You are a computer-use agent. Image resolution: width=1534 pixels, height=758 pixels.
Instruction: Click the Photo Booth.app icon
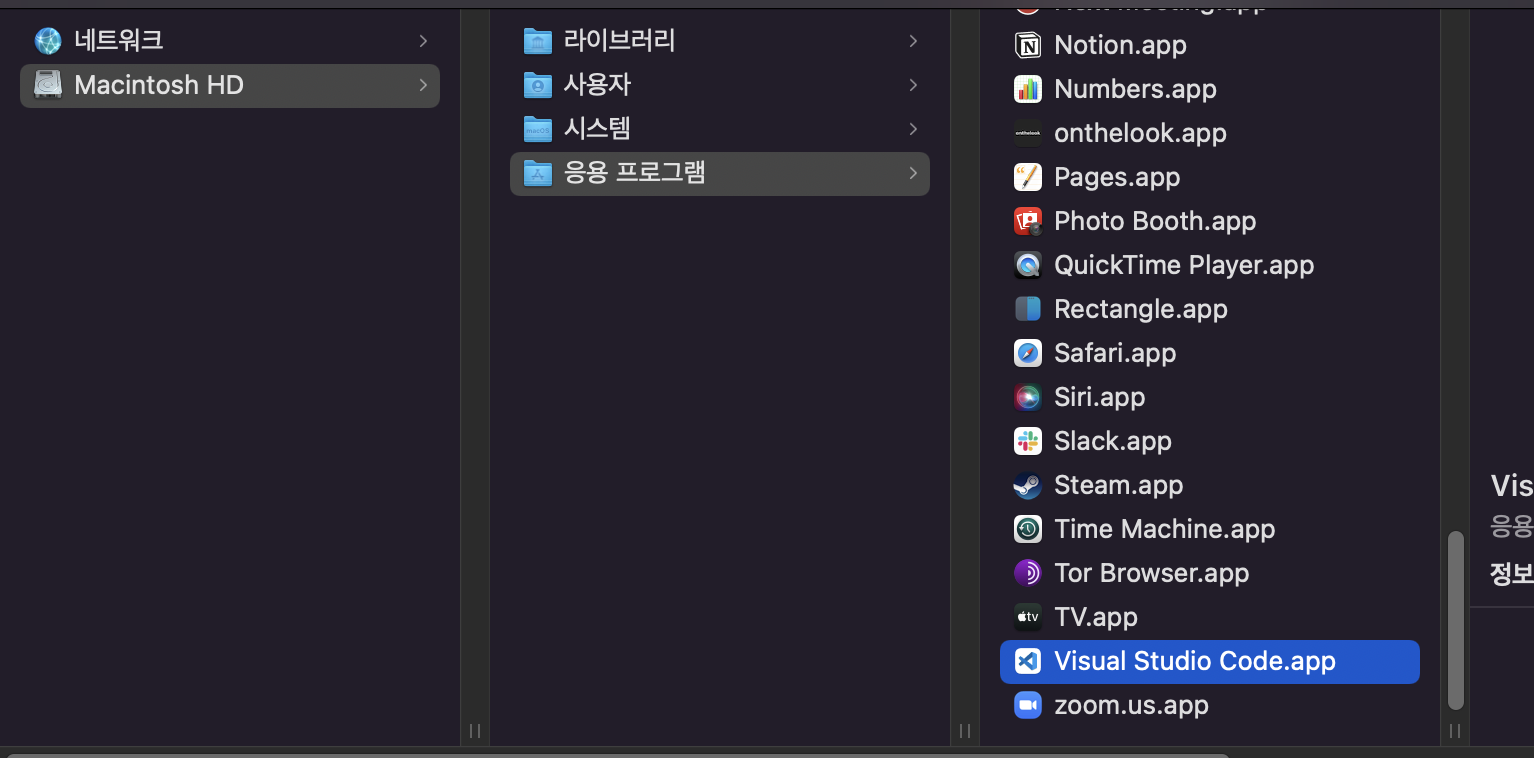click(x=1027, y=221)
